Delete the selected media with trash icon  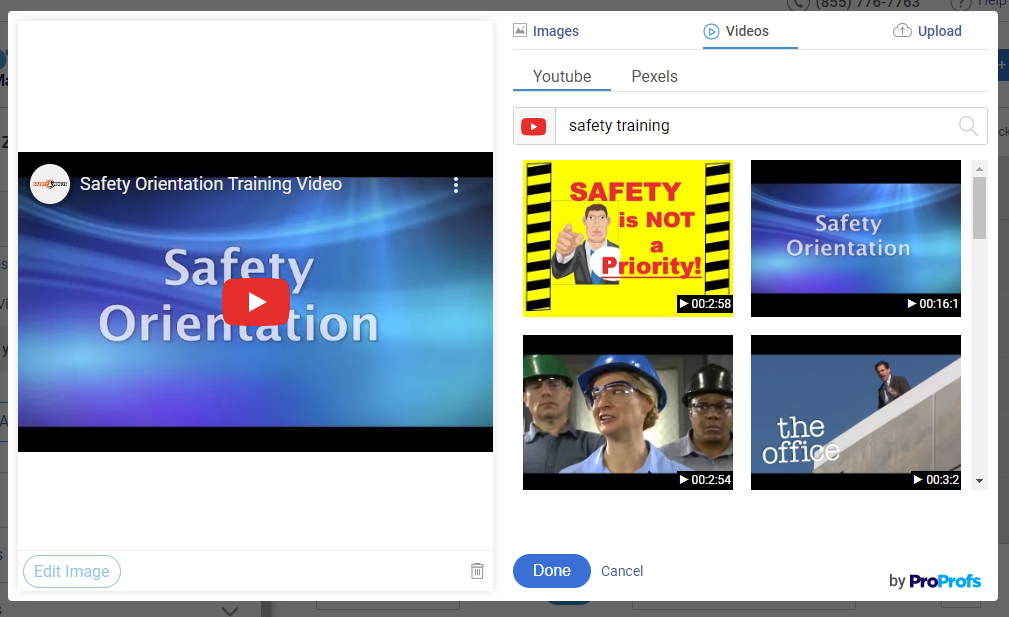[x=477, y=571]
